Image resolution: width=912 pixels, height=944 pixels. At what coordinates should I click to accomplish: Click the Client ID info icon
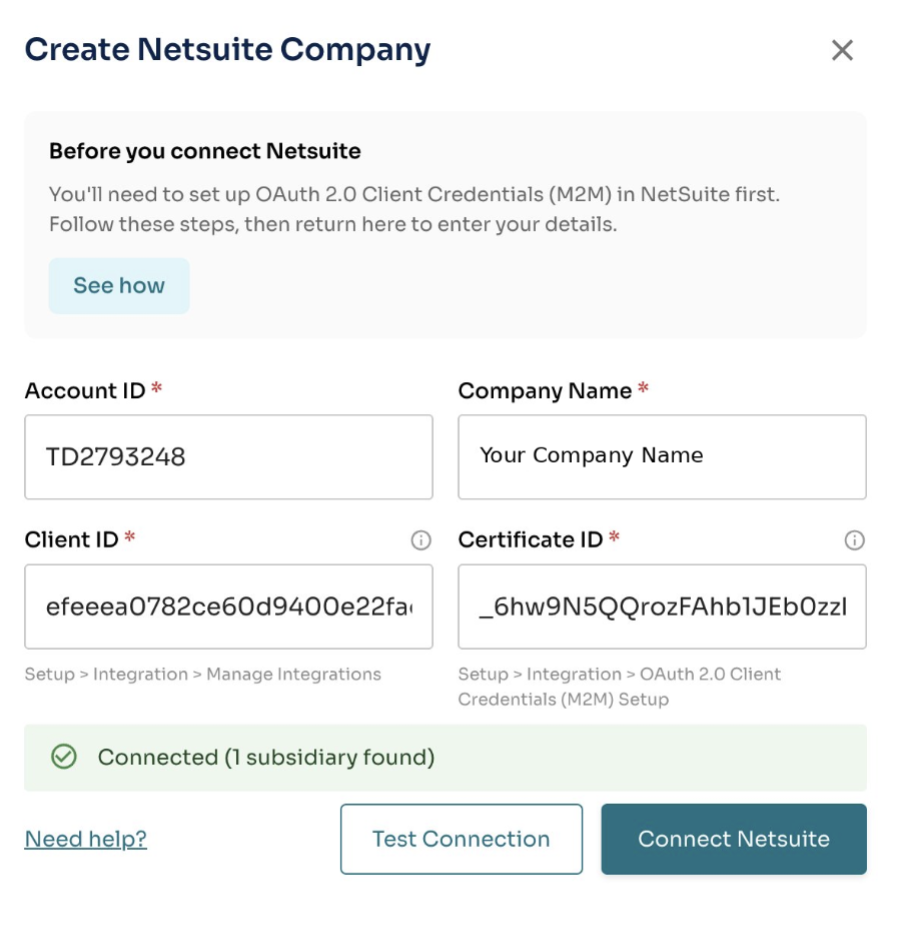[x=421, y=540]
